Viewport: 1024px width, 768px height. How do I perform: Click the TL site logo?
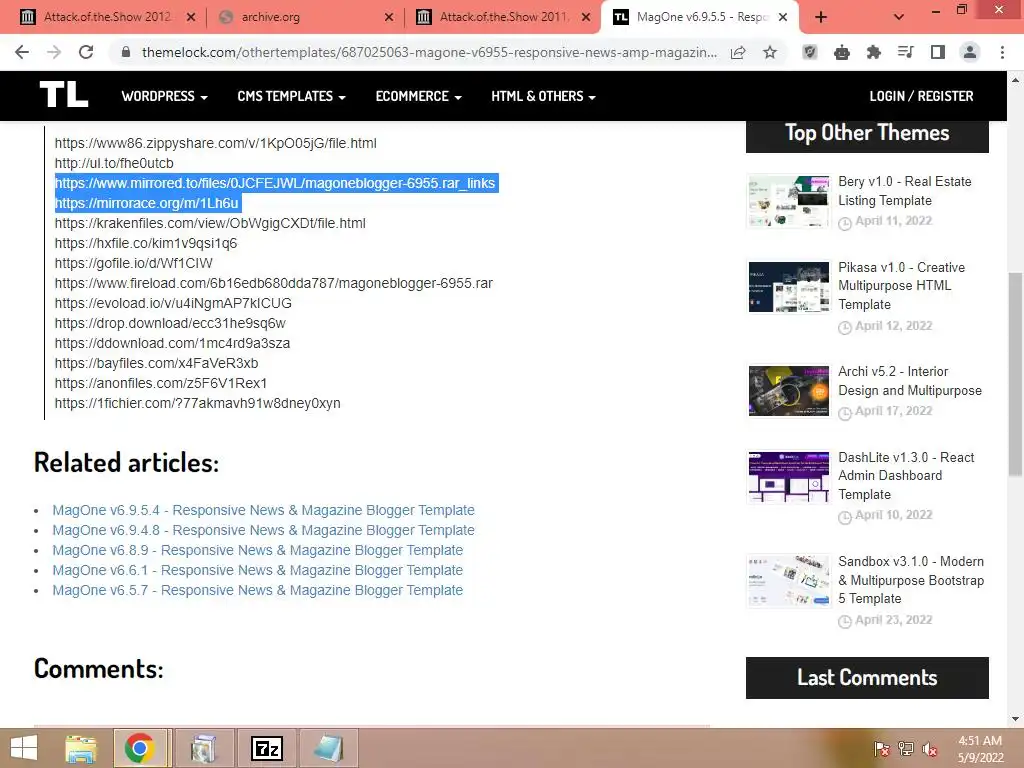(x=63, y=95)
